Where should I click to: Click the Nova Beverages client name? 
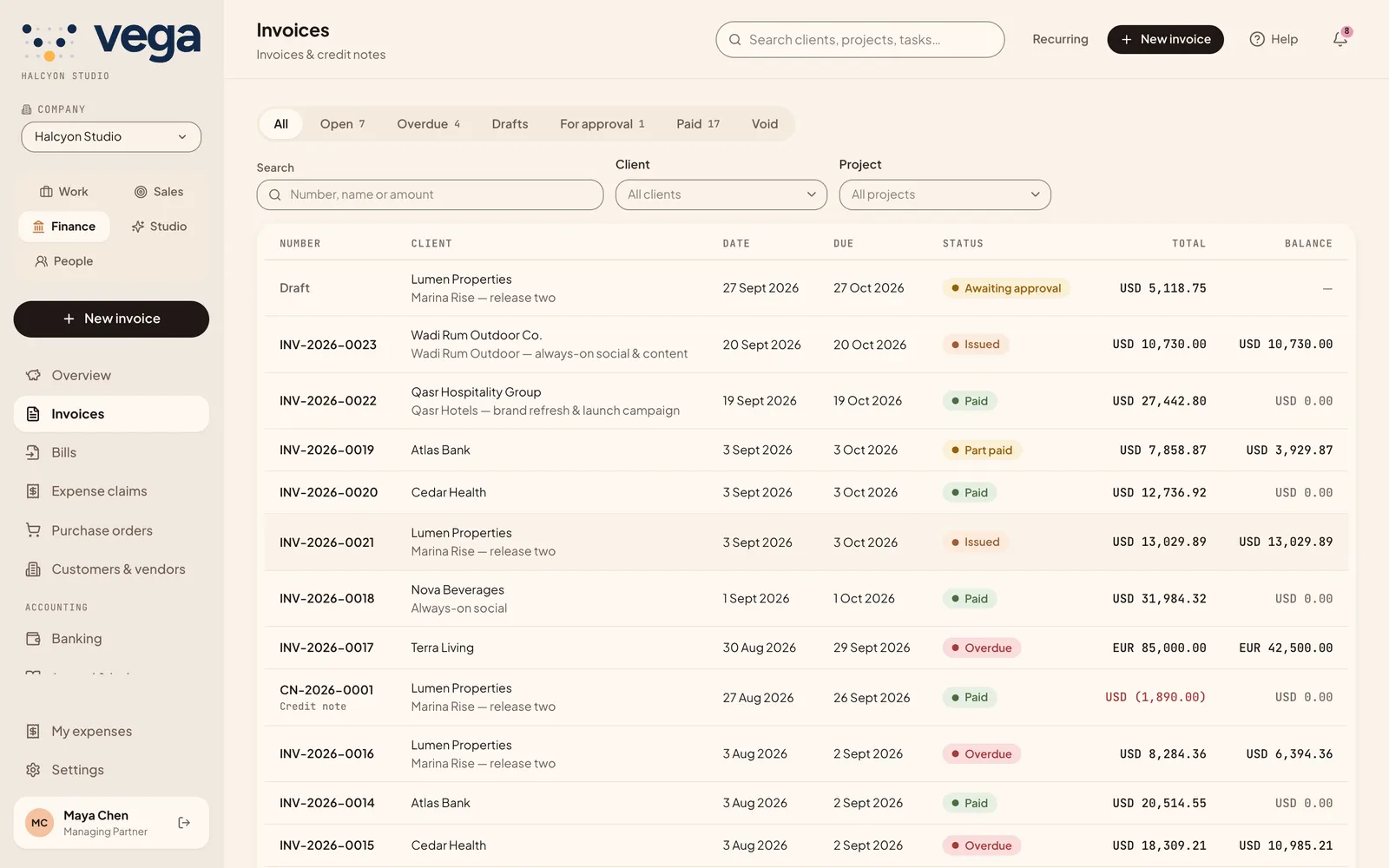pyautogui.click(x=458, y=590)
